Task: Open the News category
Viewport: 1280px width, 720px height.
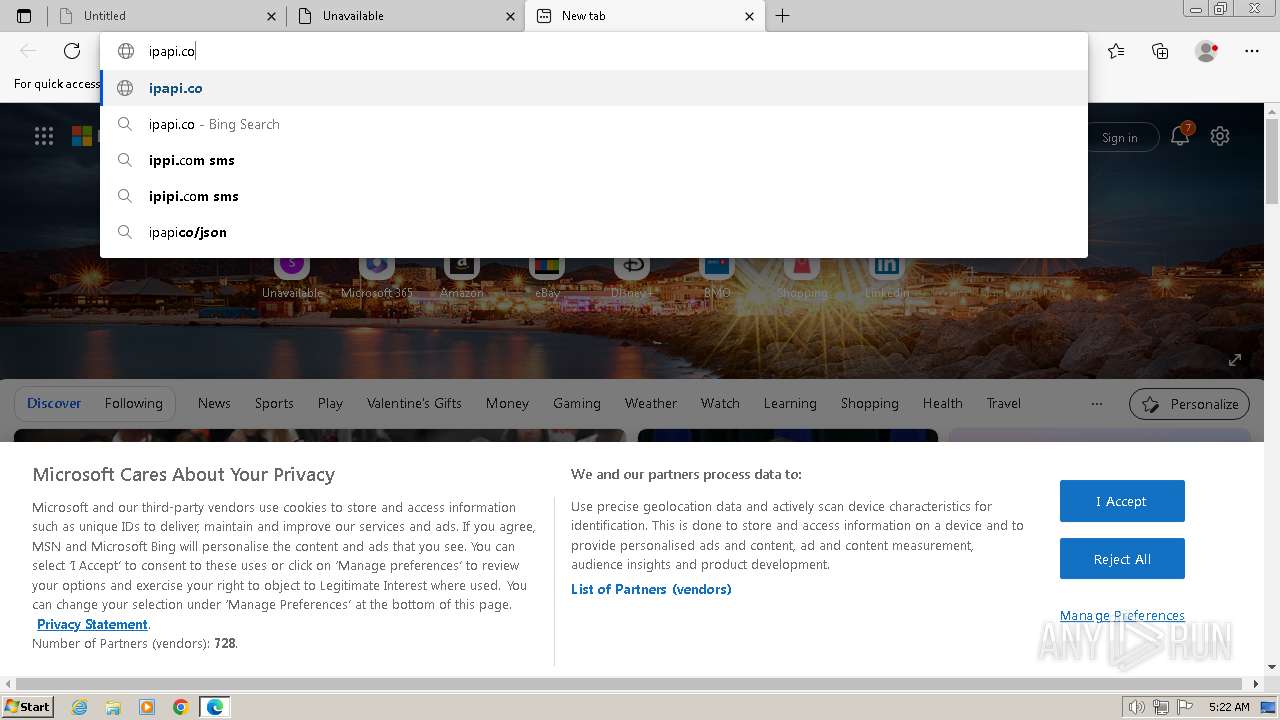Action: 214,403
